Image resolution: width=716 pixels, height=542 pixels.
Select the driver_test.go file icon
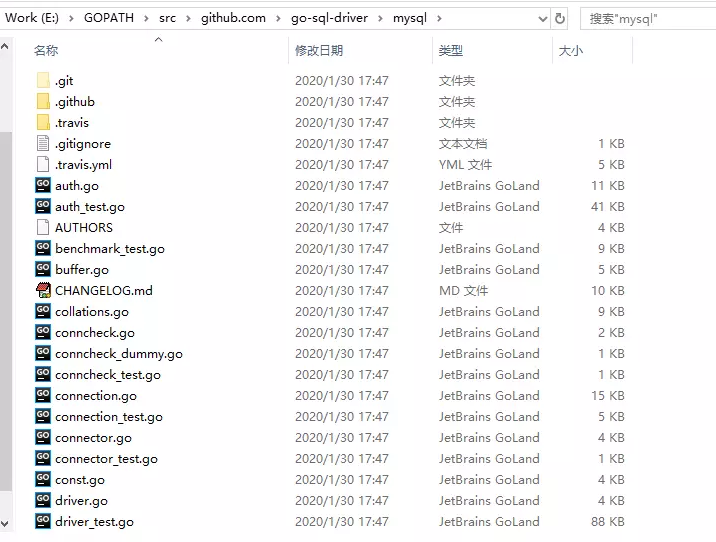coord(43,521)
